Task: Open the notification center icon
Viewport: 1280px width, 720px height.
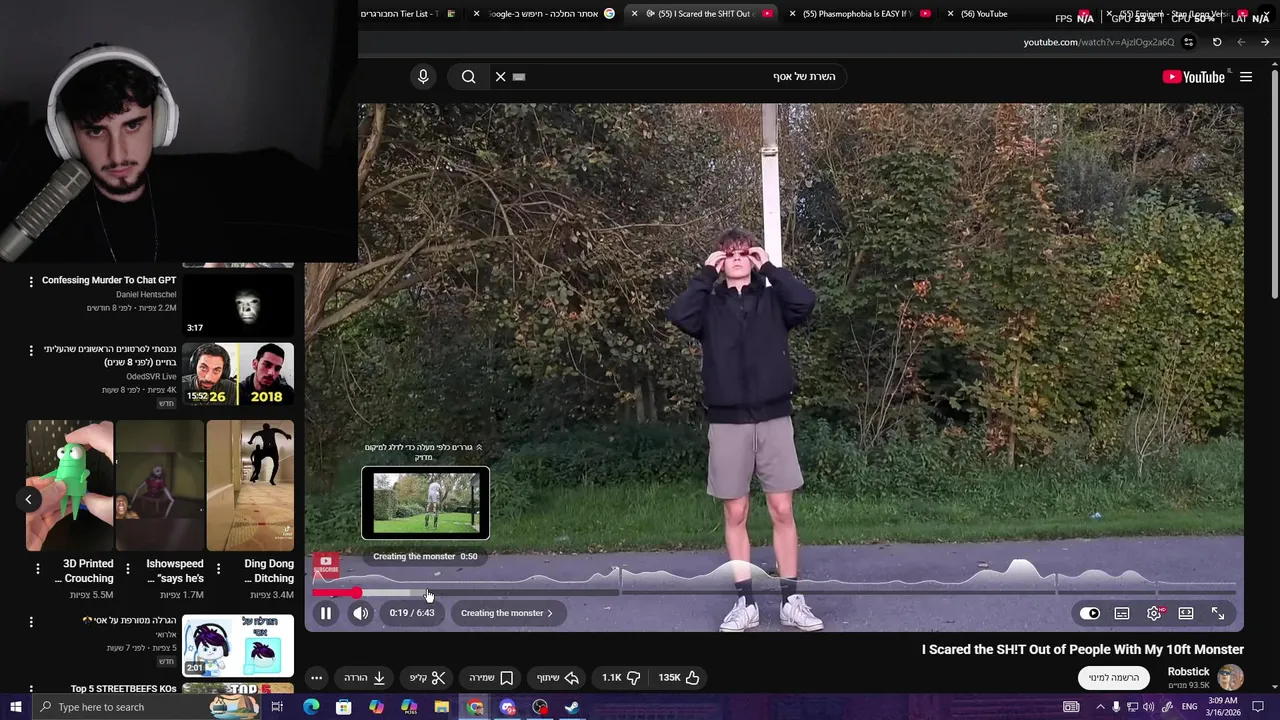Action: (1259, 707)
